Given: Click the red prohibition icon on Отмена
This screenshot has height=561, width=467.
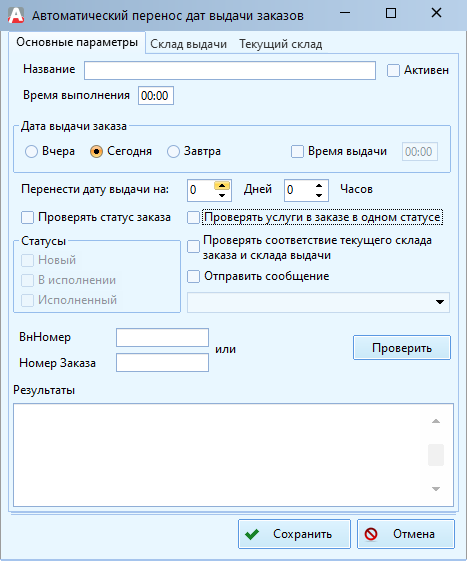Looking at the screenshot, I should pyautogui.click(x=371, y=534).
